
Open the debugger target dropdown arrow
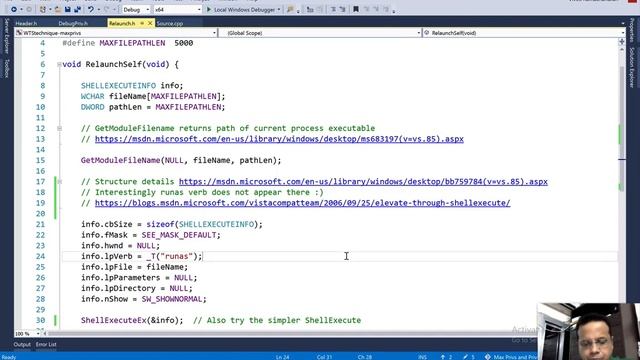(279, 9)
